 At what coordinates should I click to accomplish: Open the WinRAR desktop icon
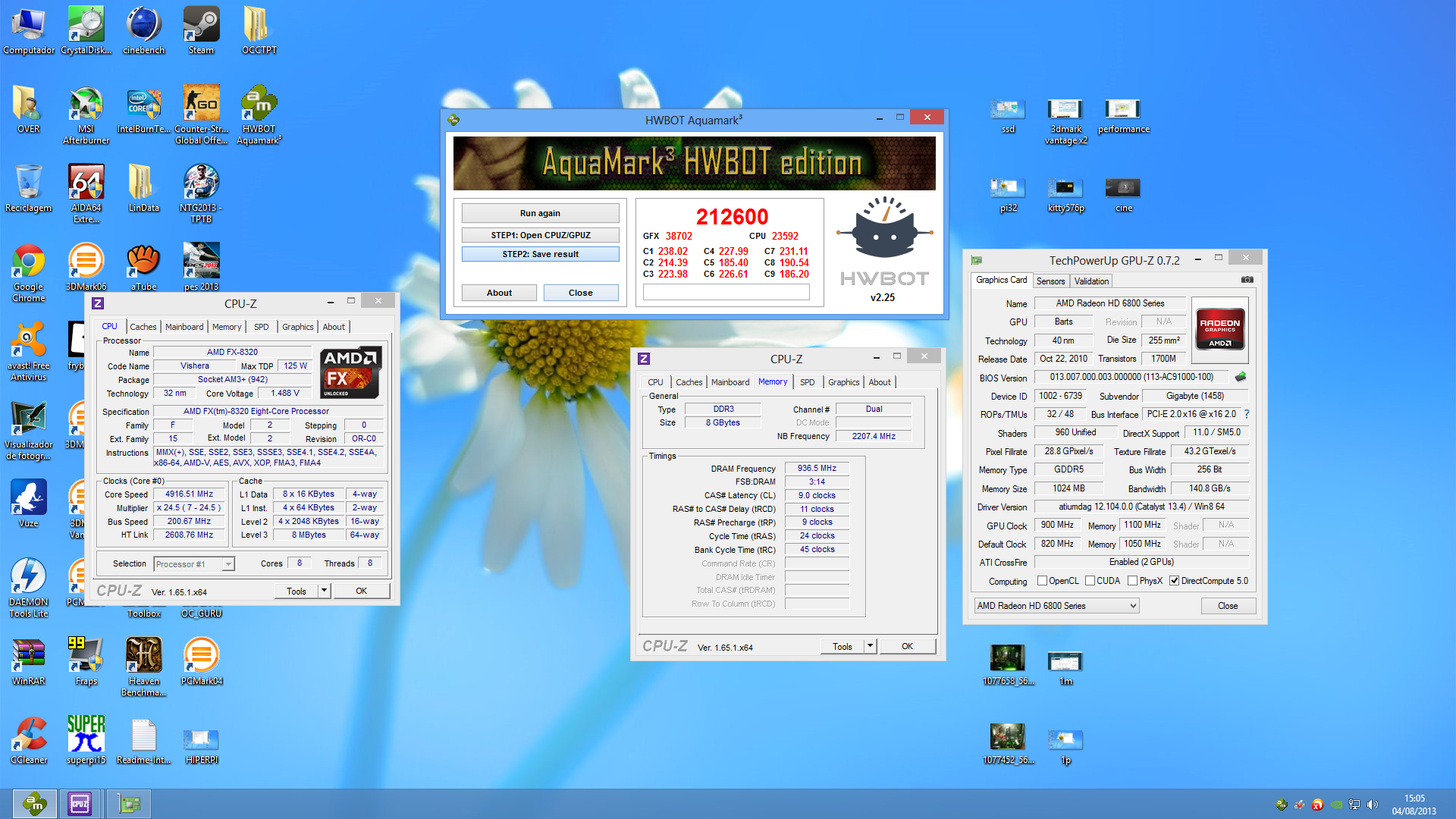(28, 661)
